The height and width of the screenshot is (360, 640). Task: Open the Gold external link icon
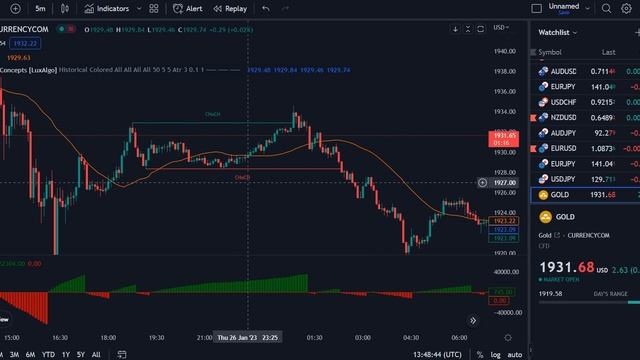pos(557,235)
